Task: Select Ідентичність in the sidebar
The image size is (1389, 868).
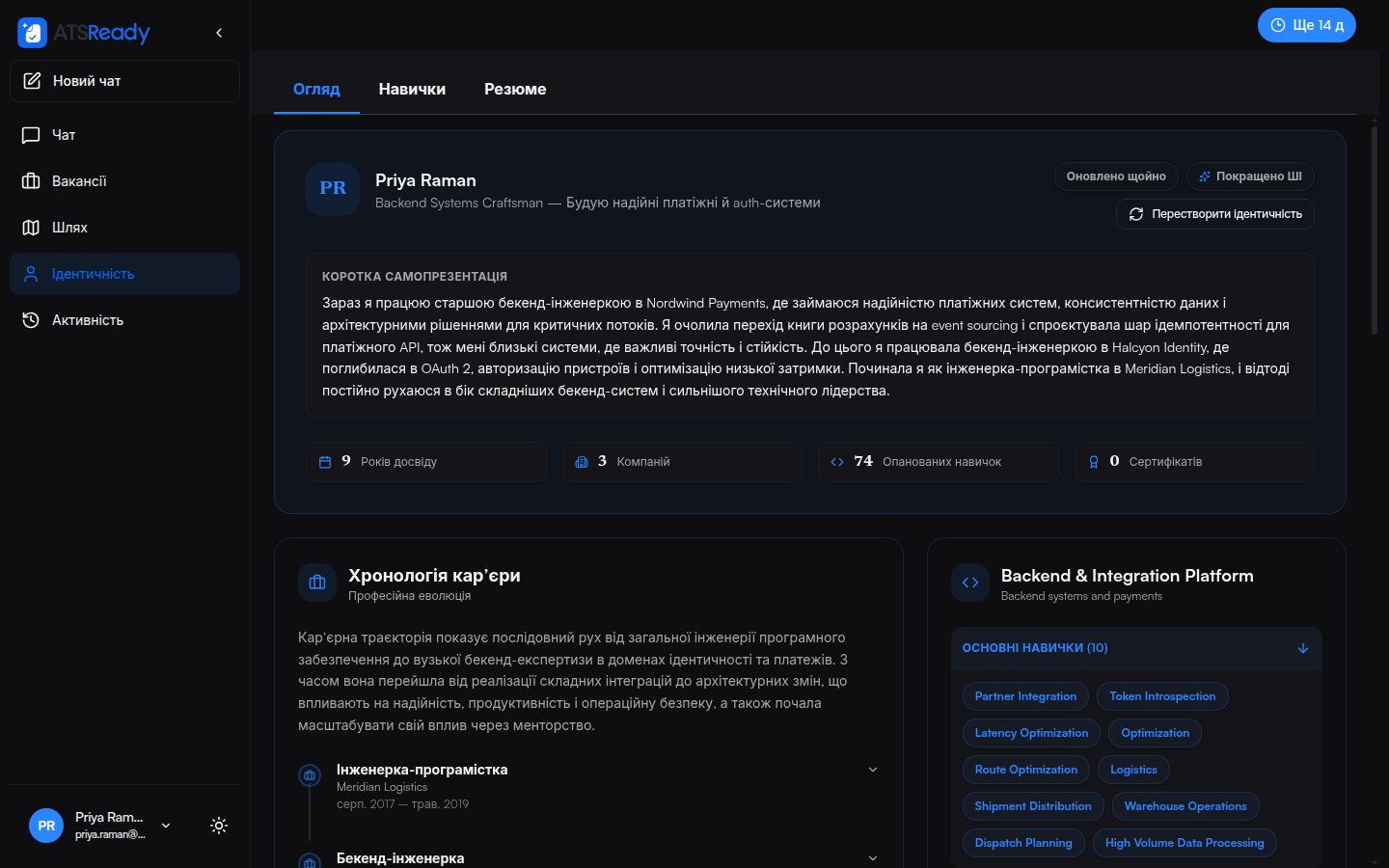Action: click(124, 274)
